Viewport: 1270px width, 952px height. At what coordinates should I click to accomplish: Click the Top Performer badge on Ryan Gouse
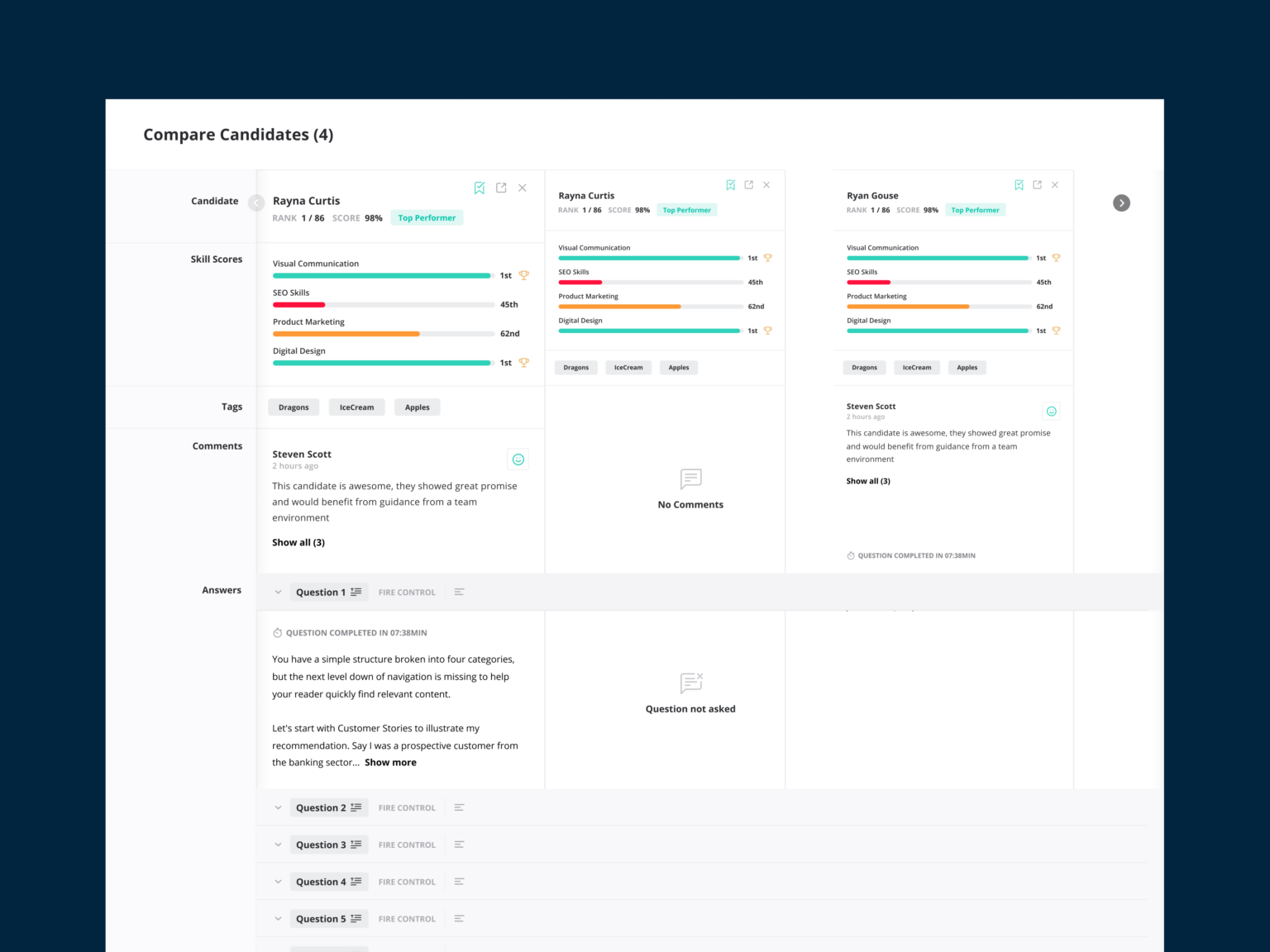[975, 211]
